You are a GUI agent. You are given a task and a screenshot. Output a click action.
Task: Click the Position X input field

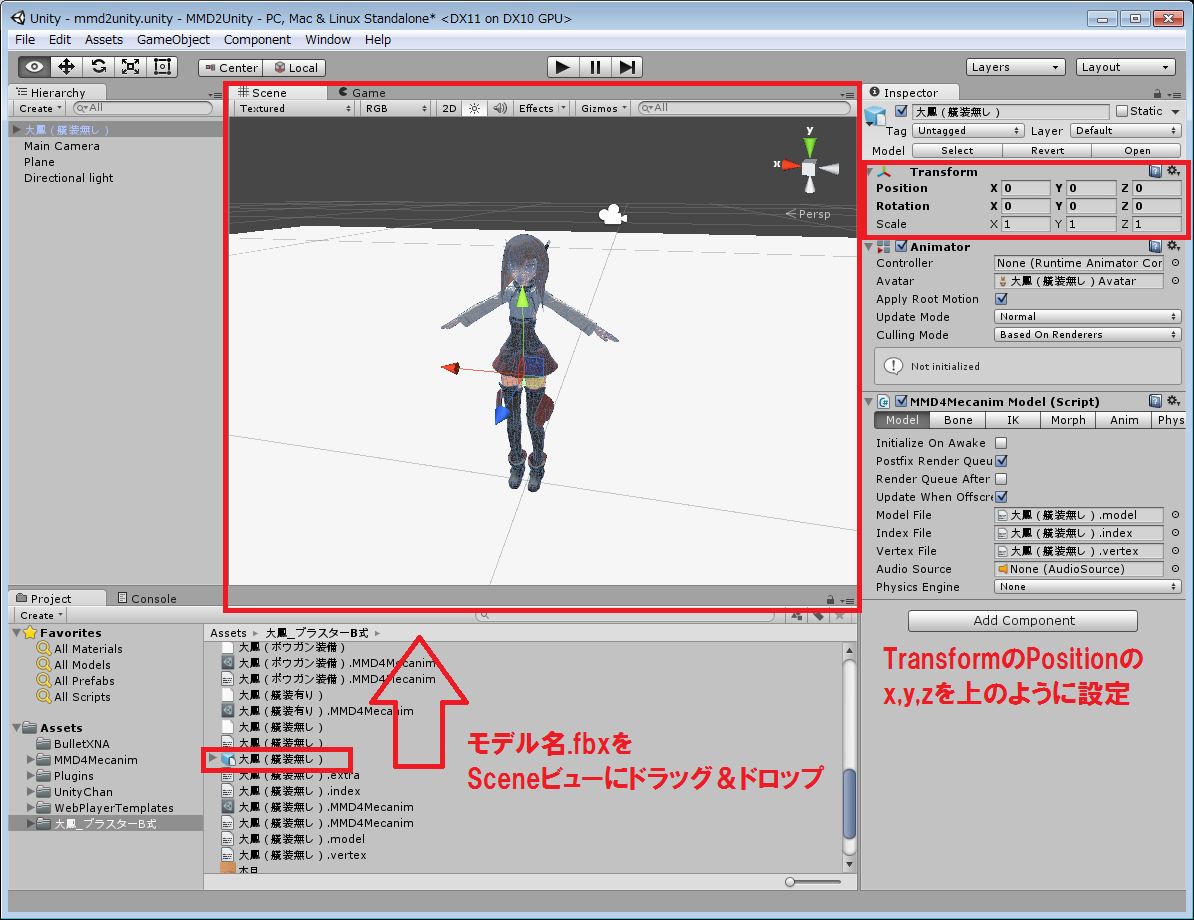pyautogui.click(x=1026, y=188)
